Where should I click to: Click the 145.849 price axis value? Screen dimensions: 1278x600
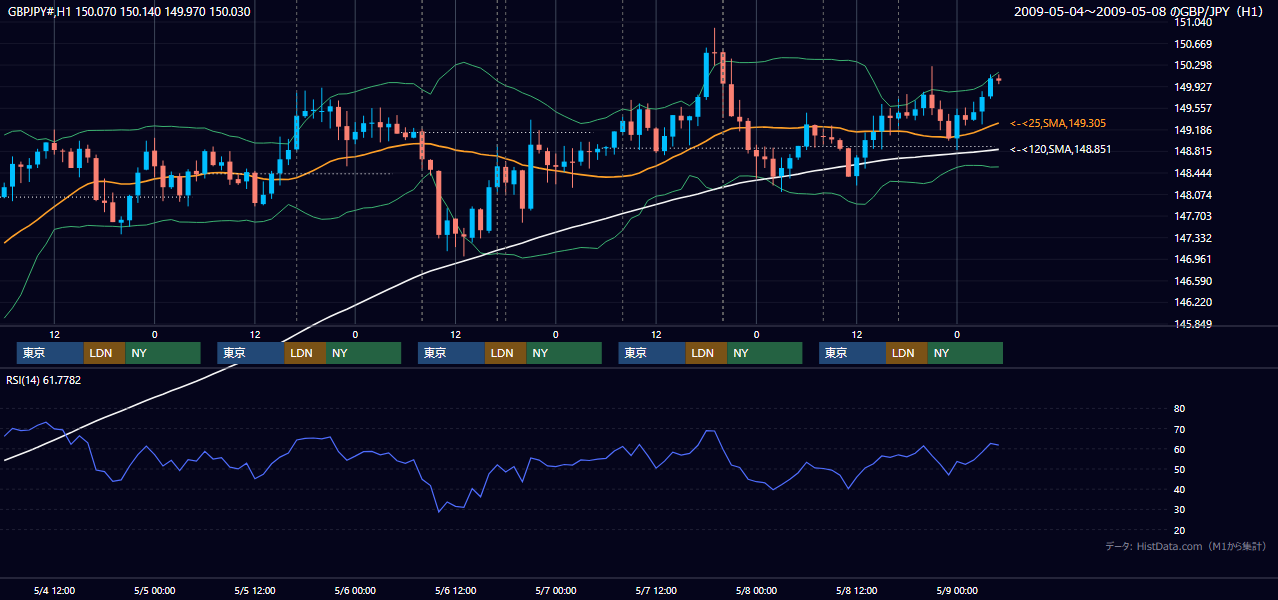point(1193,324)
